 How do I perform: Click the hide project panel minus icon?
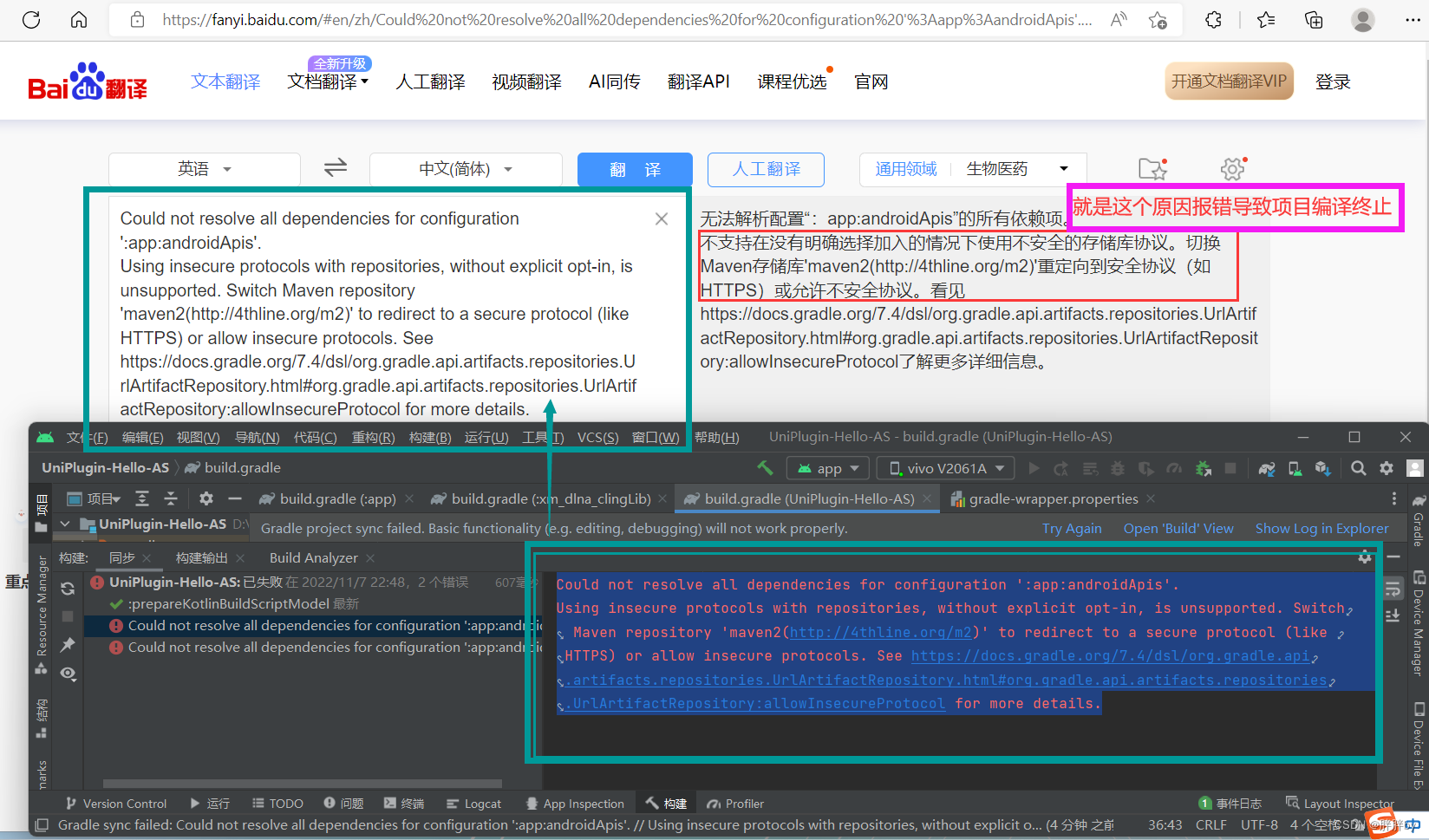pos(234,498)
